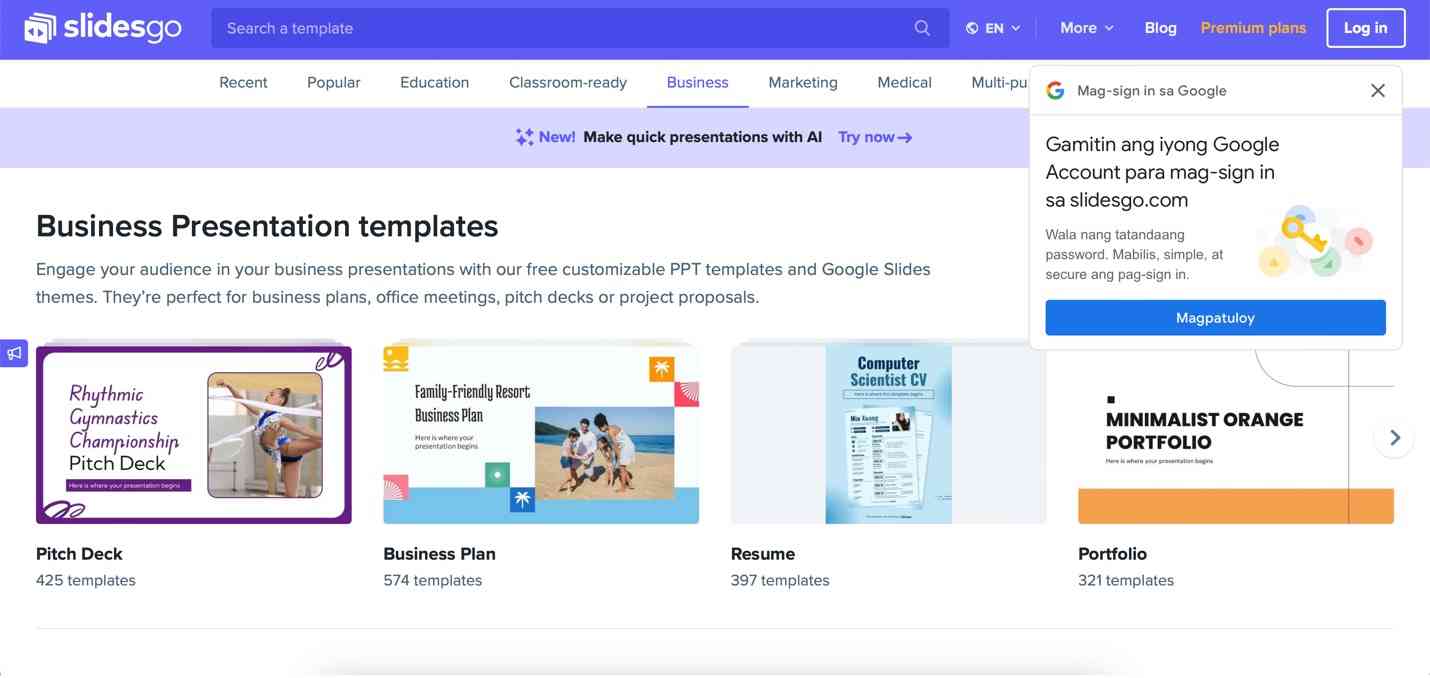Go to the Blog page
Viewport: 1430px width, 678px height.
tap(1160, 28)
